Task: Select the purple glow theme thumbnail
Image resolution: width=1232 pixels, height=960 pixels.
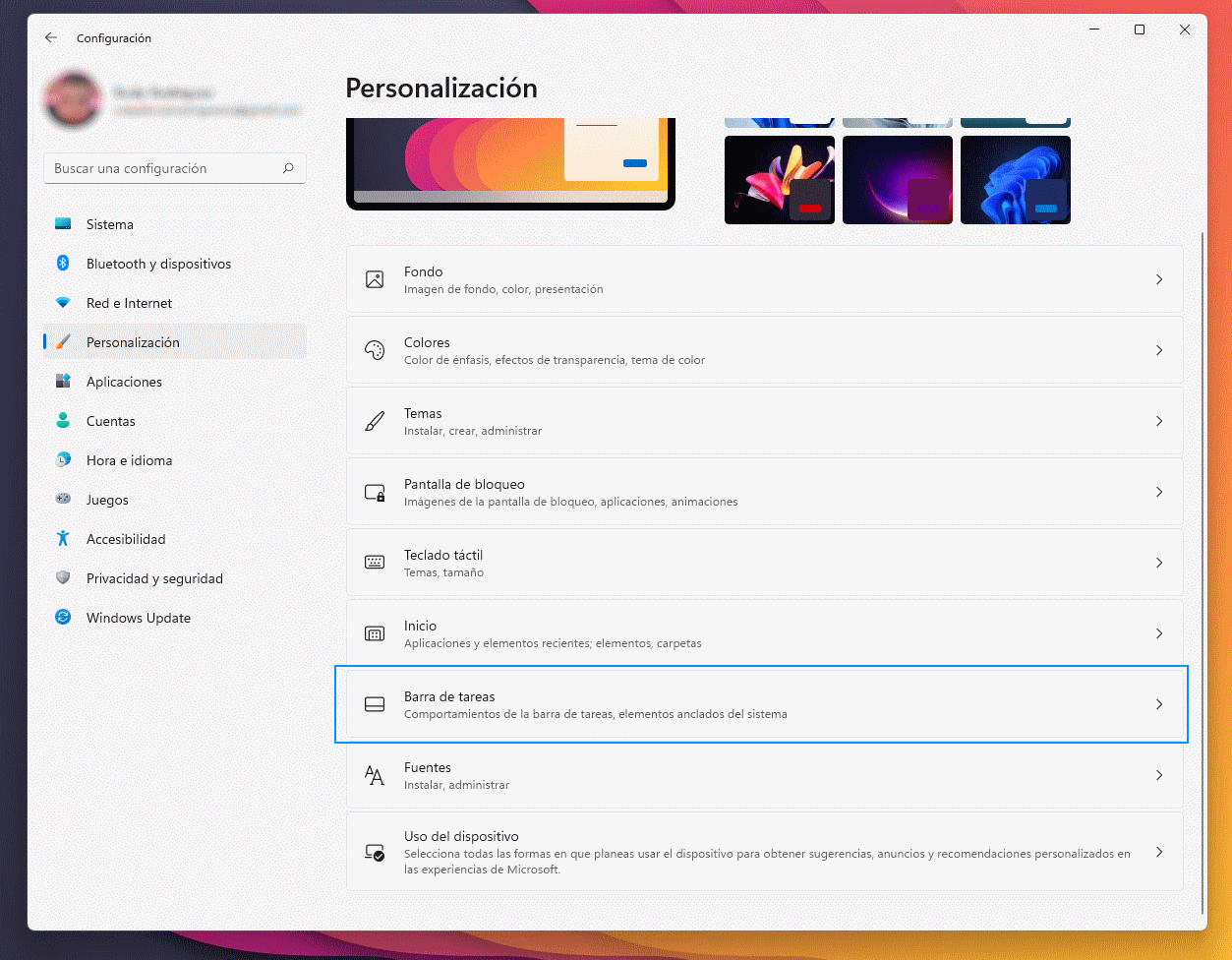Action: (898, 180)
